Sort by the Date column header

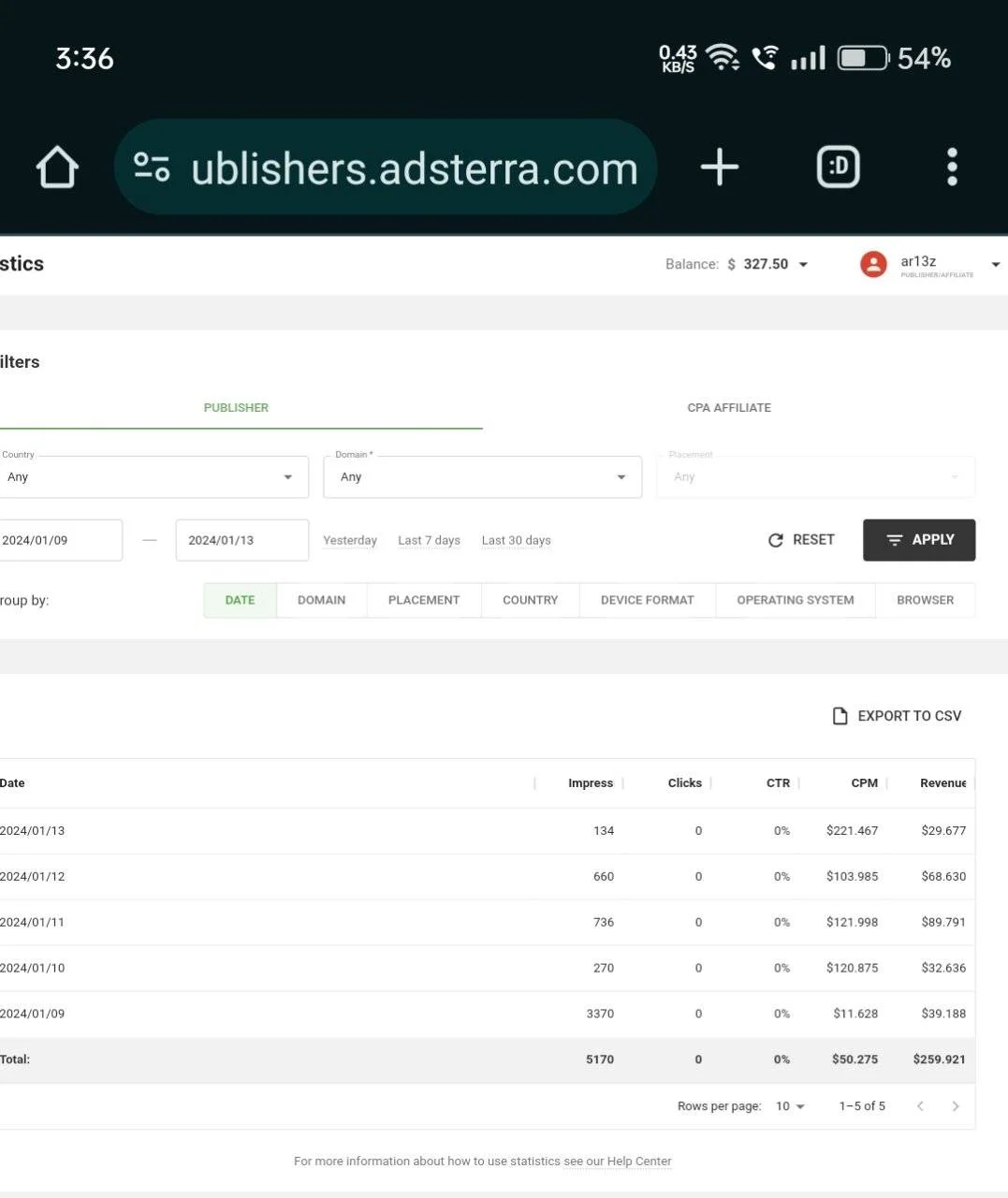(x=12, y=783)
